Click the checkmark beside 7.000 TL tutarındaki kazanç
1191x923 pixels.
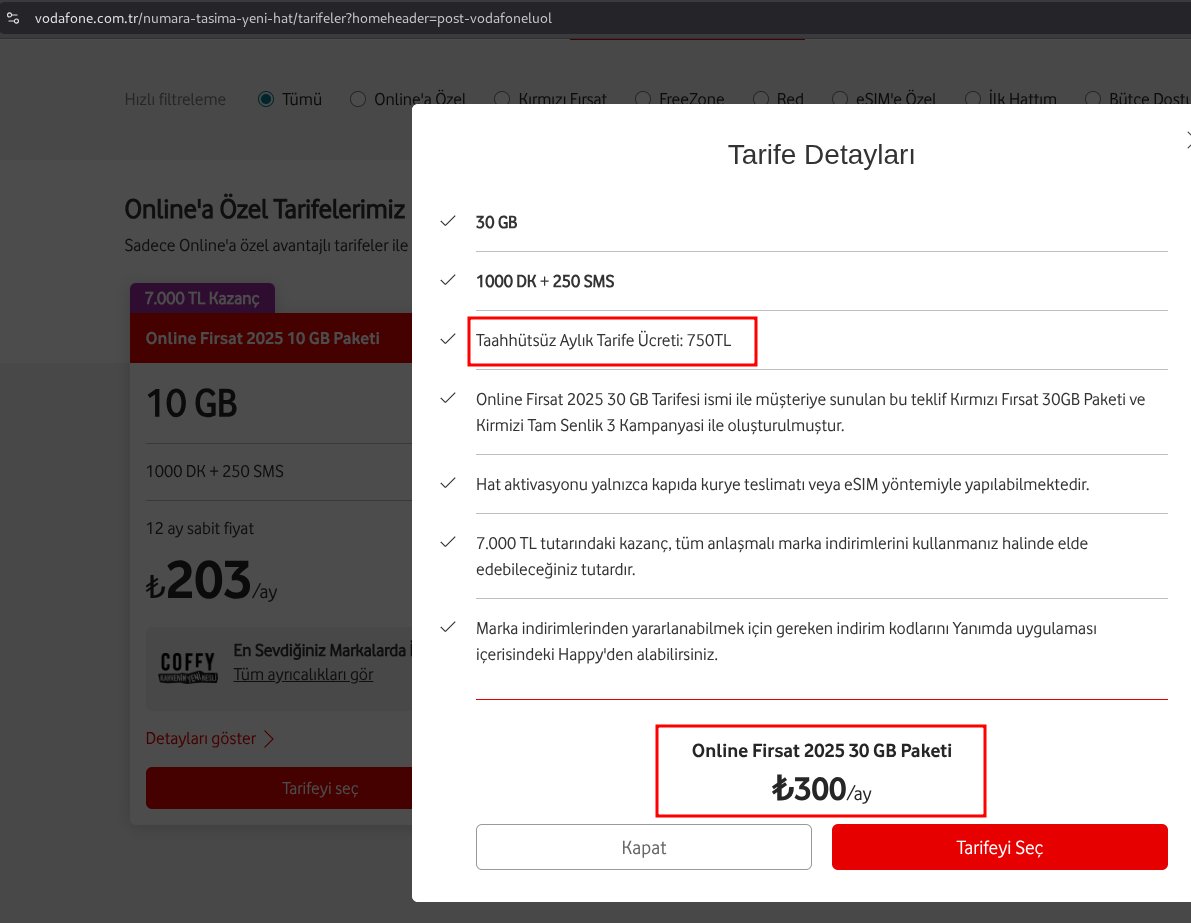448,542
